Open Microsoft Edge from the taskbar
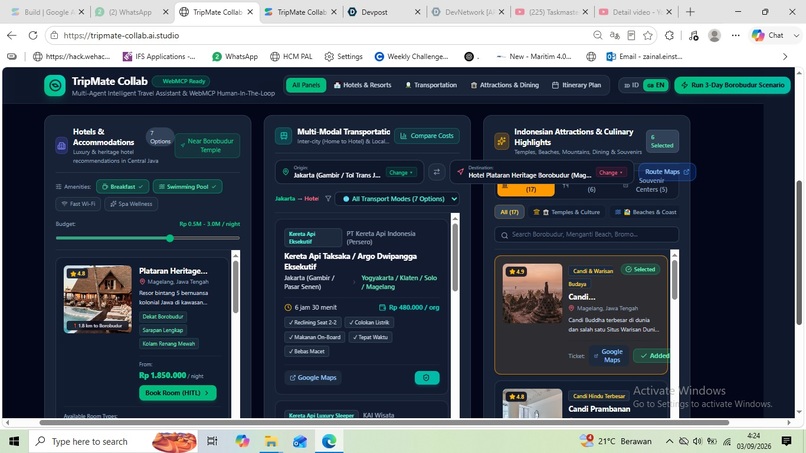This screenshot has height=453, width=806. pyautogui.click(x=329, y=441)
